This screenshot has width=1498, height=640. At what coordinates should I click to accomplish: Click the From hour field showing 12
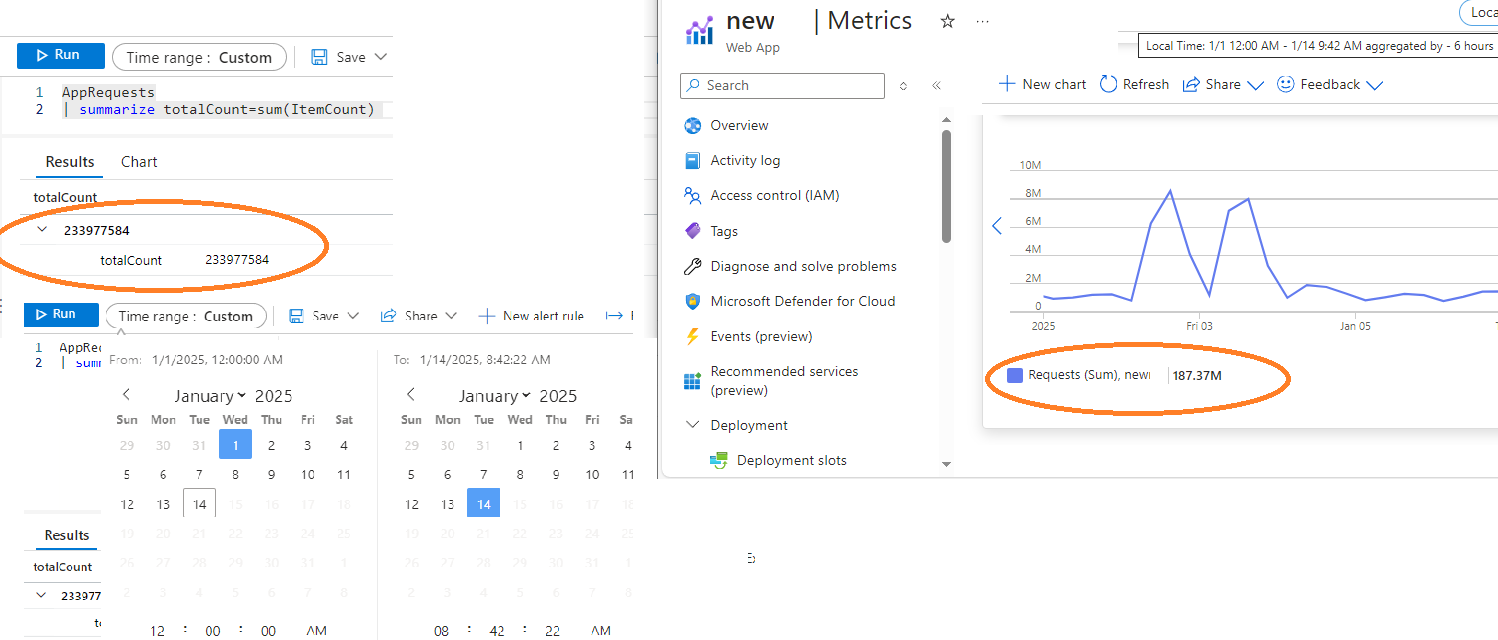click(x=157, y=631)
